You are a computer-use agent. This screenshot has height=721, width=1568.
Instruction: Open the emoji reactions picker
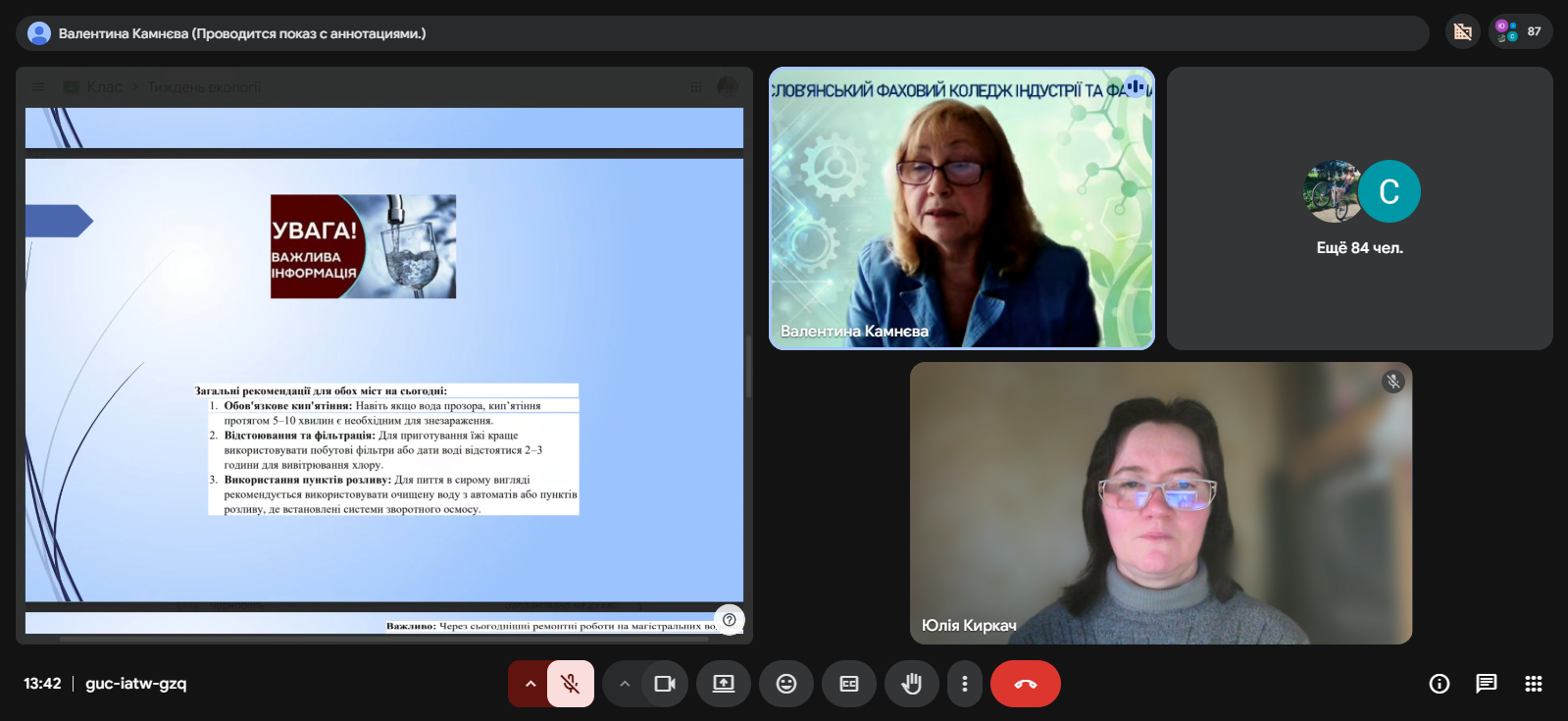(786, 684)
